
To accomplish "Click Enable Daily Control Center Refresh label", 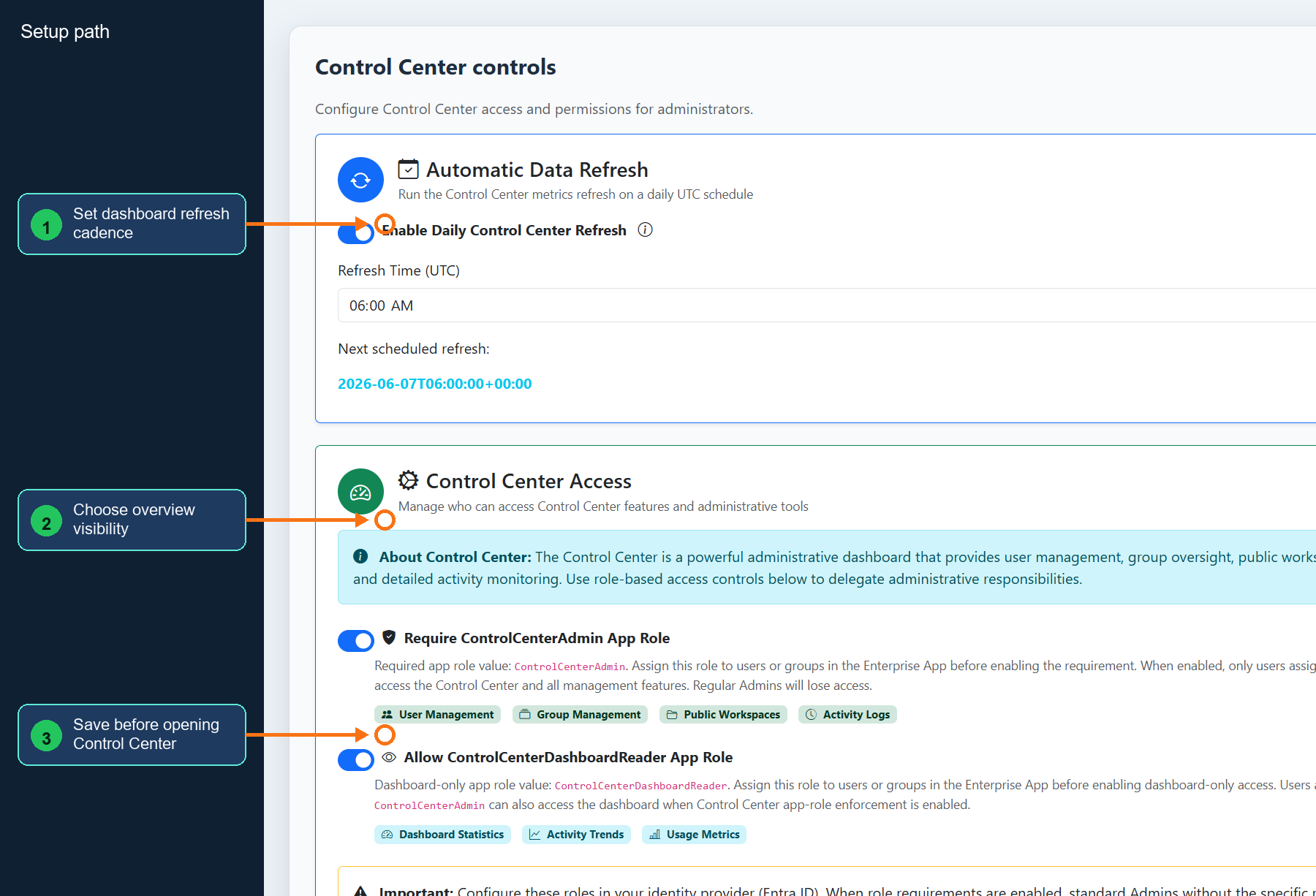I will click(x=504, y=230).
